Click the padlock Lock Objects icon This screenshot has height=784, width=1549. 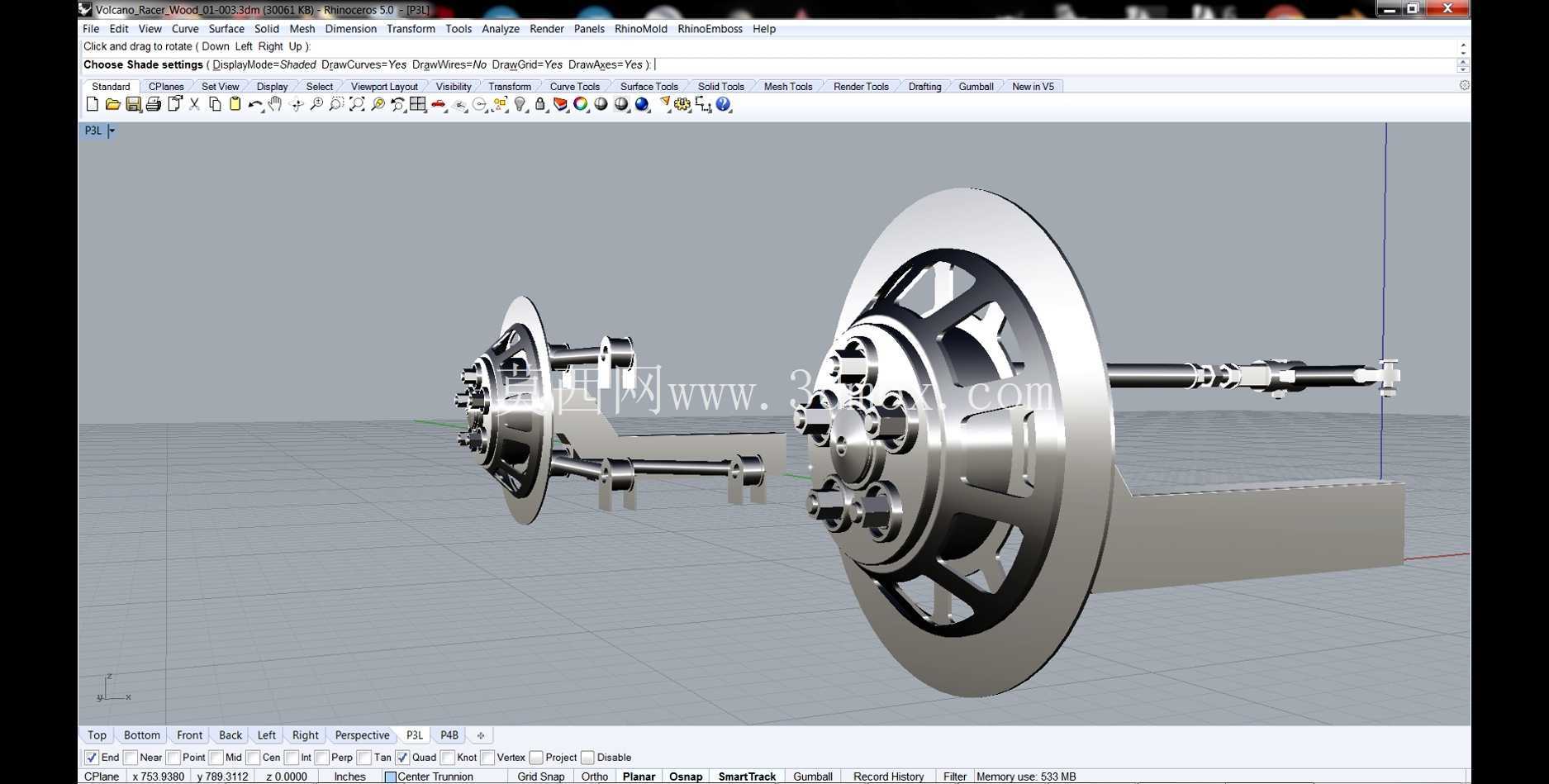(540, 104)
